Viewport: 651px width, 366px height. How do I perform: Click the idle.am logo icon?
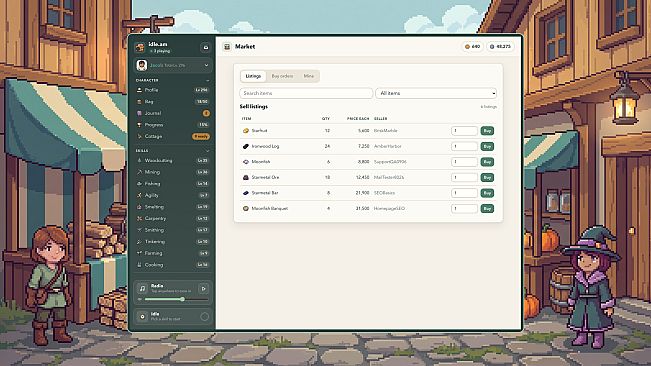click(x=140, y=47)
